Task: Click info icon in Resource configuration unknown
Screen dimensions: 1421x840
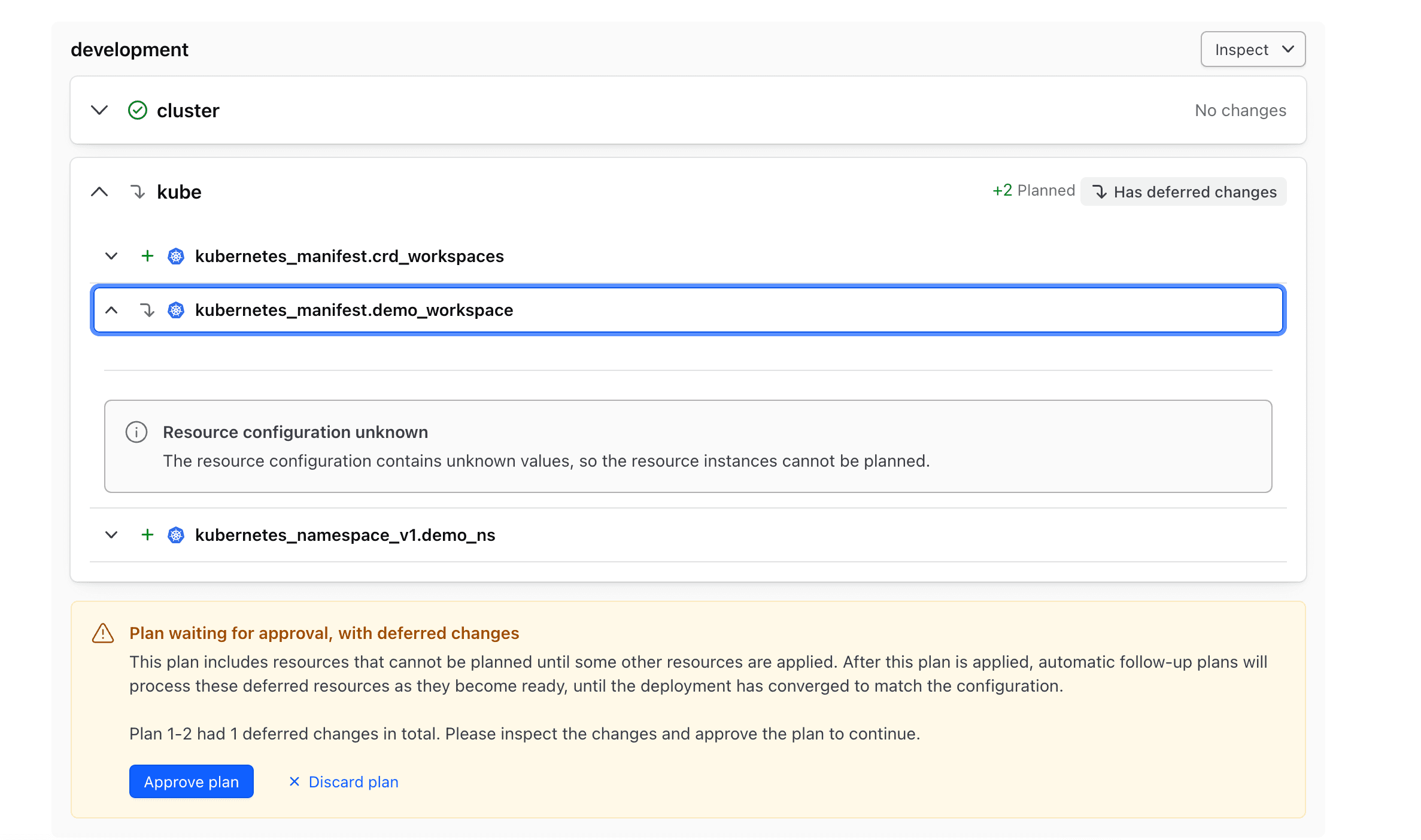Action: point(136,432)
